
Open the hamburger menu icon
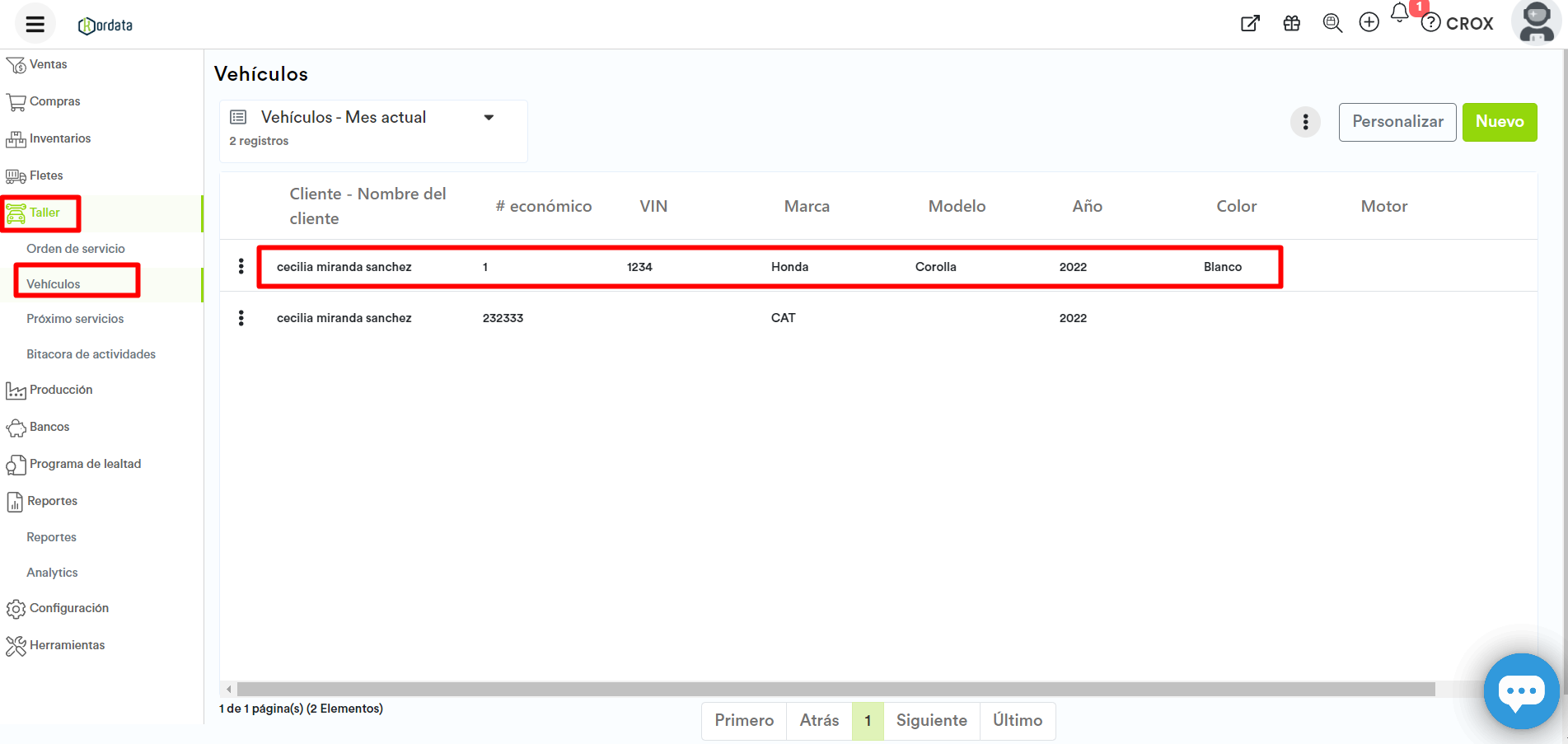click(35, 24)
